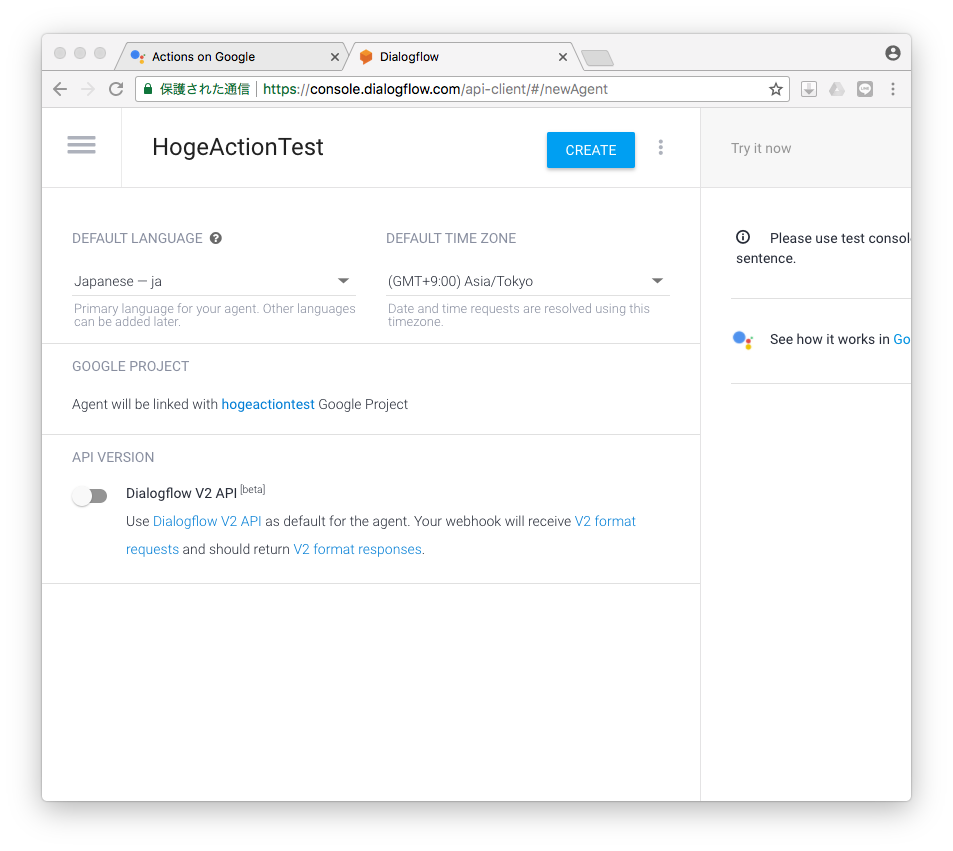Open the V2 format responses link
953x851 pixels.
[x=357, y=549]
